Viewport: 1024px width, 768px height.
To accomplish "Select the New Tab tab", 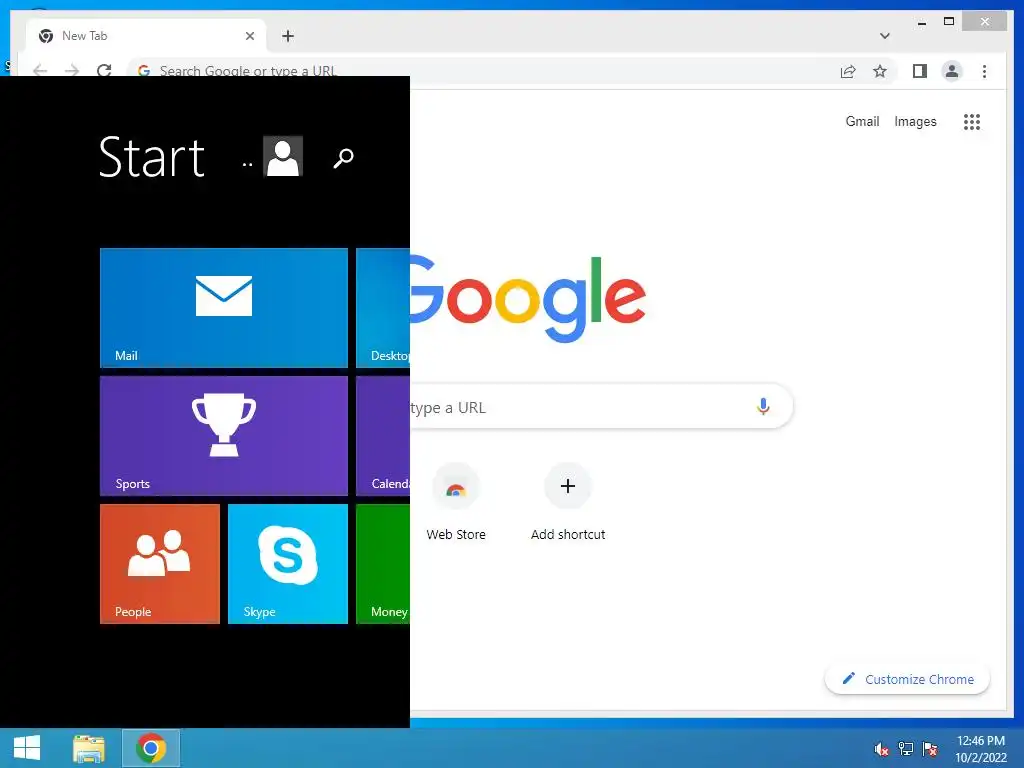I will pos(146,36).
